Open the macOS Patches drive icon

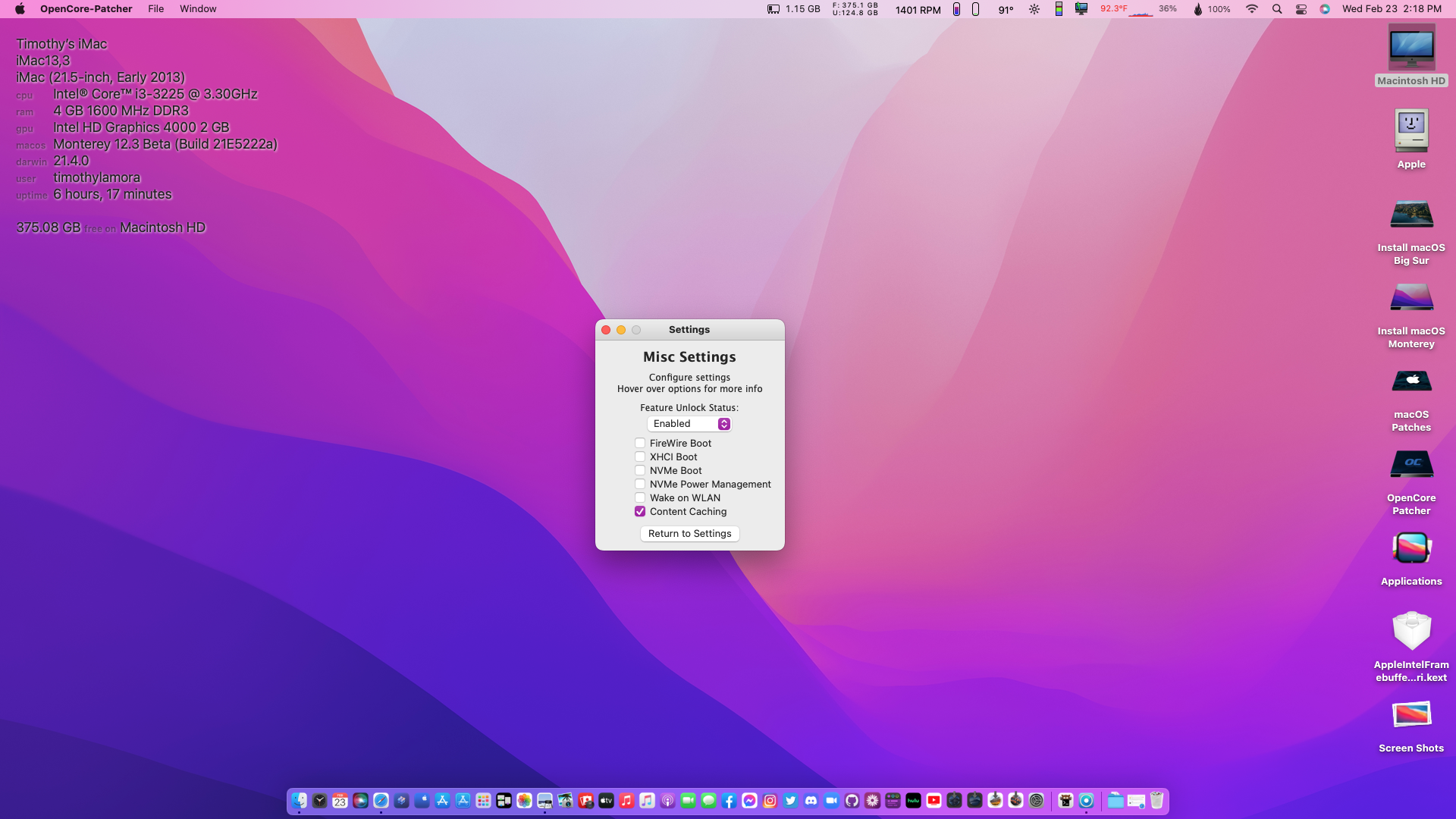point(1411,381)
